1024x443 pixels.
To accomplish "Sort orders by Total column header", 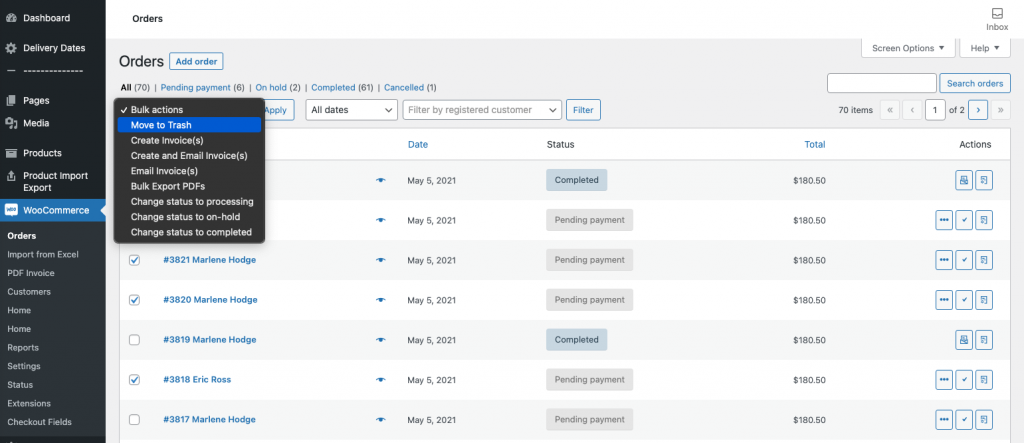I will 815,144.
